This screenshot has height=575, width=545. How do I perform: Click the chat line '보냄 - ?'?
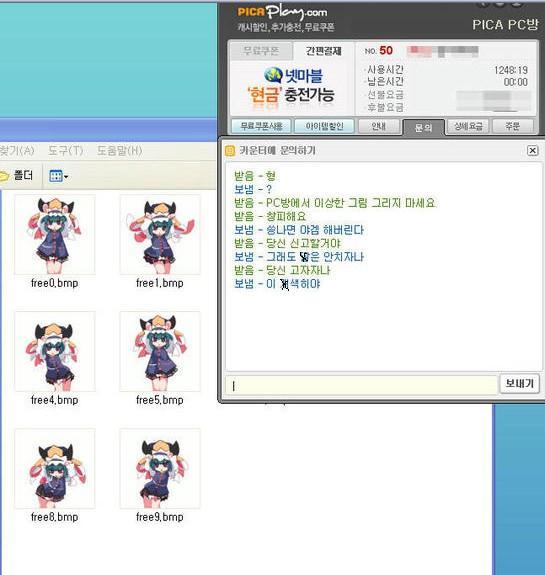(x=253, y=190)
